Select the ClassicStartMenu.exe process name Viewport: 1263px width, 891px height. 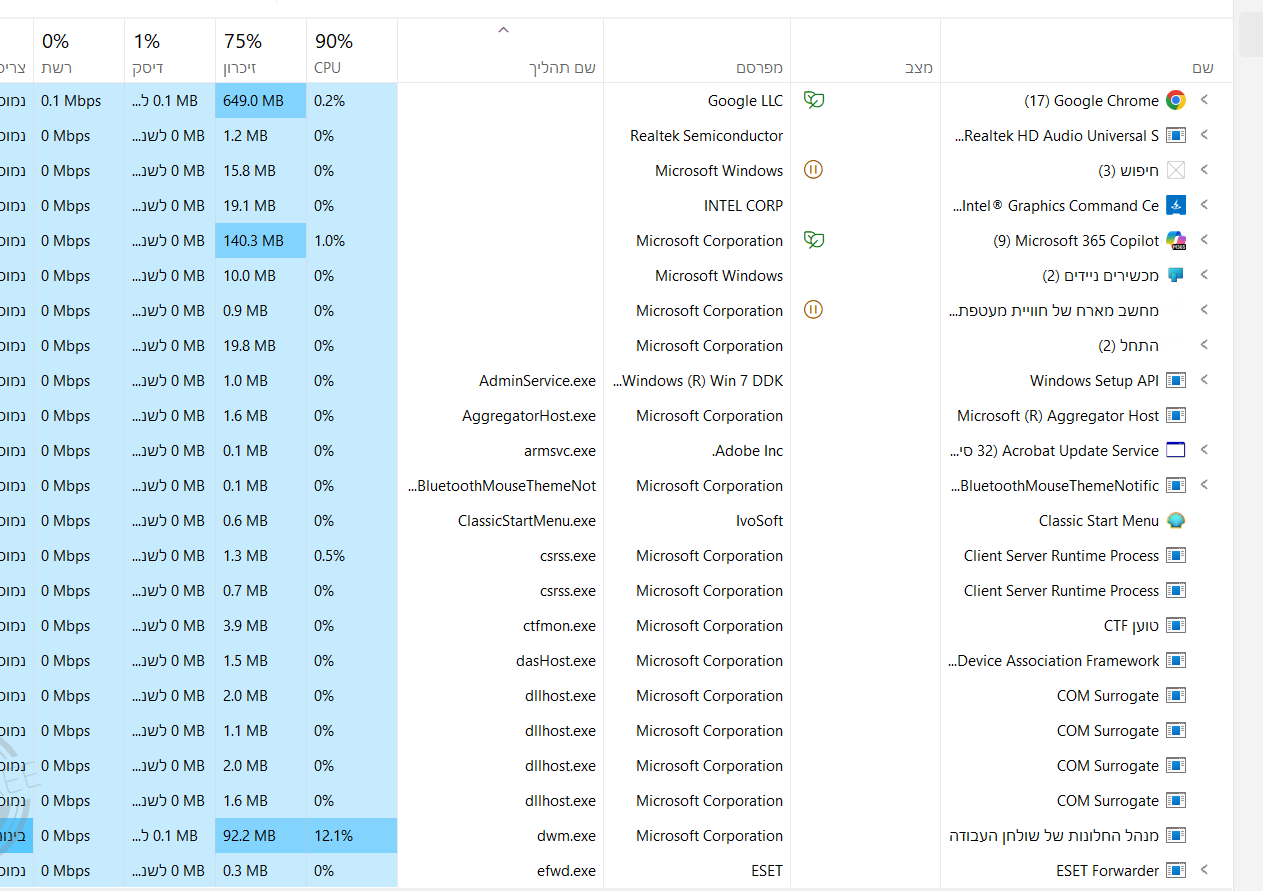[527, 520]
